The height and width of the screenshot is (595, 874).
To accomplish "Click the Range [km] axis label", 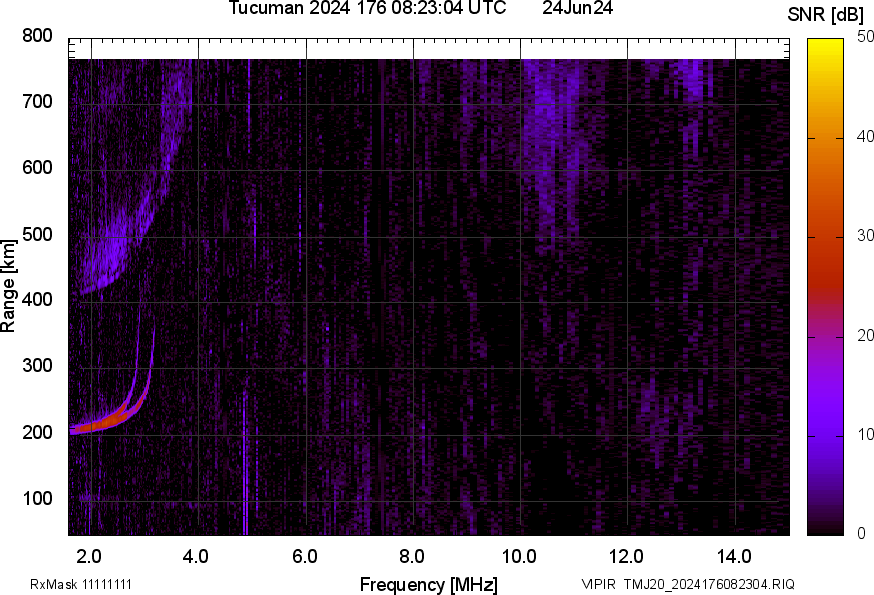I will click(9, 286).
